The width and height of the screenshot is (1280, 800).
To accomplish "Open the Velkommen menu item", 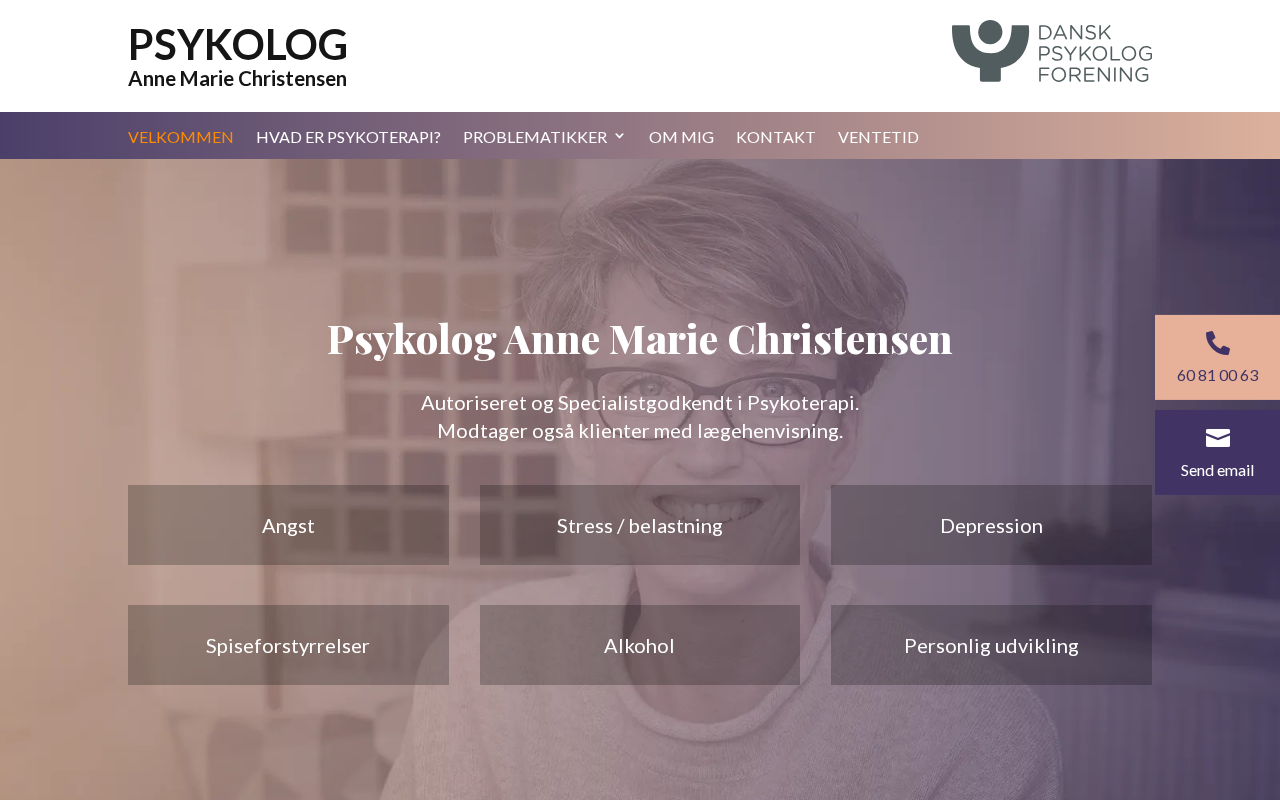I will [181, 137].
